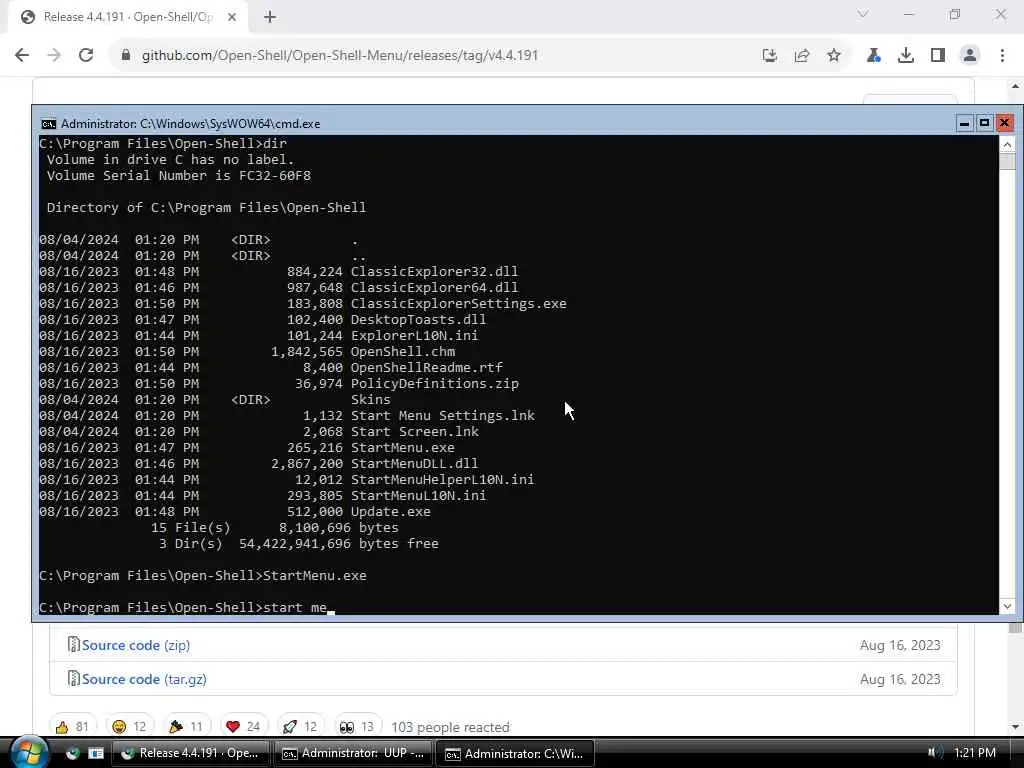Go back with browser back arrow
Screen dimensions: 1024x768
point(22,56)
